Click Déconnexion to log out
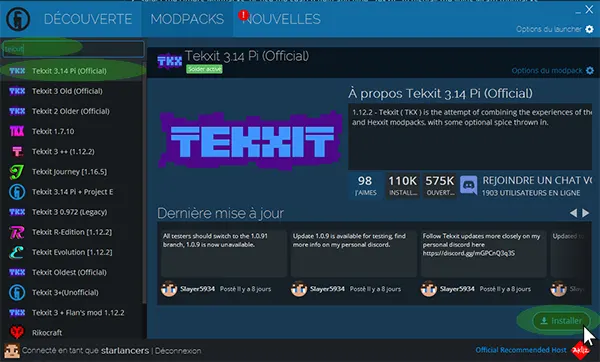Image resolution: width=600 pixels, height=362 pixels. [x=178, y=351]
